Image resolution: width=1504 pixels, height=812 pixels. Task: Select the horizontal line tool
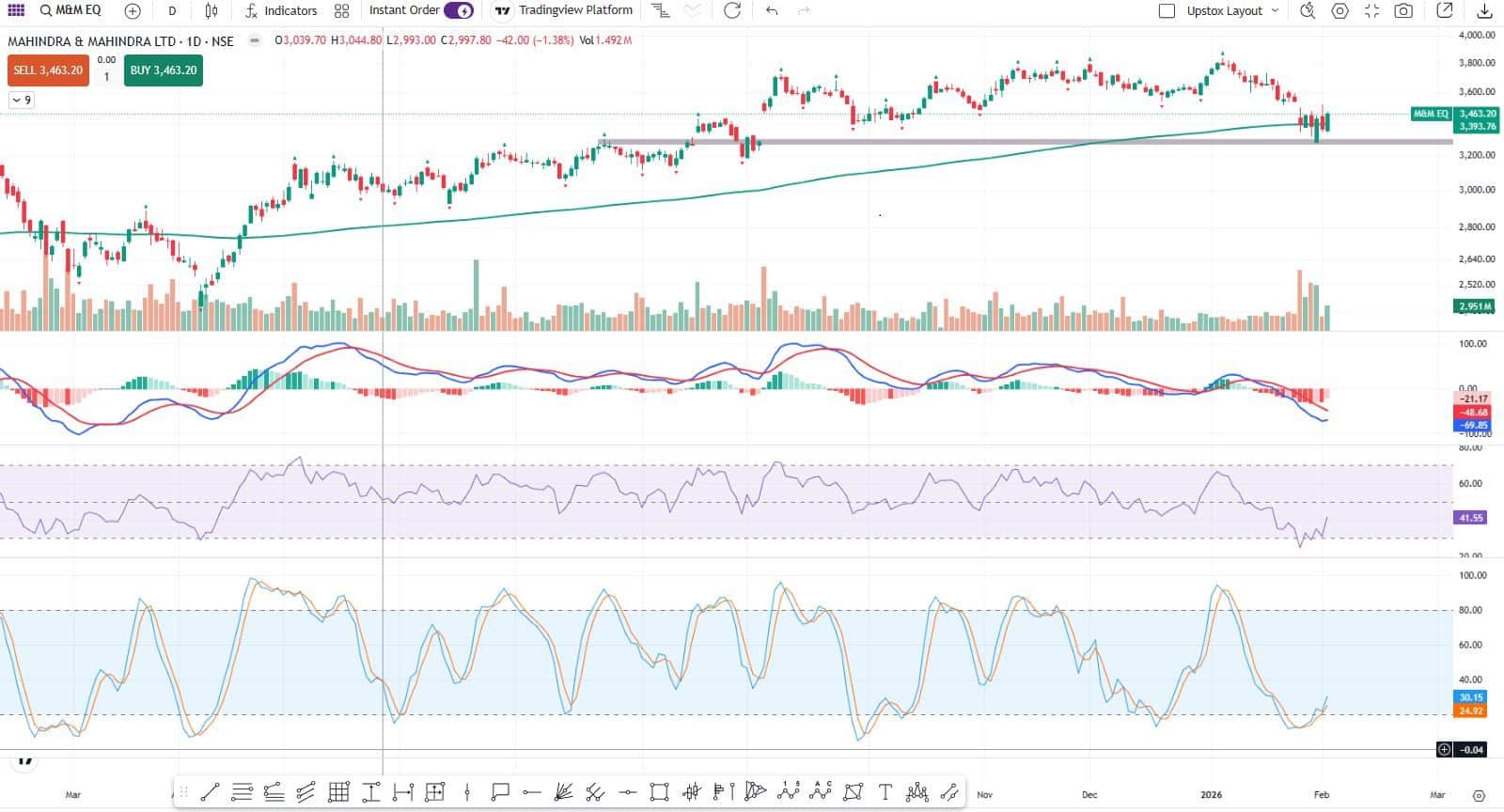coord(628,792)
